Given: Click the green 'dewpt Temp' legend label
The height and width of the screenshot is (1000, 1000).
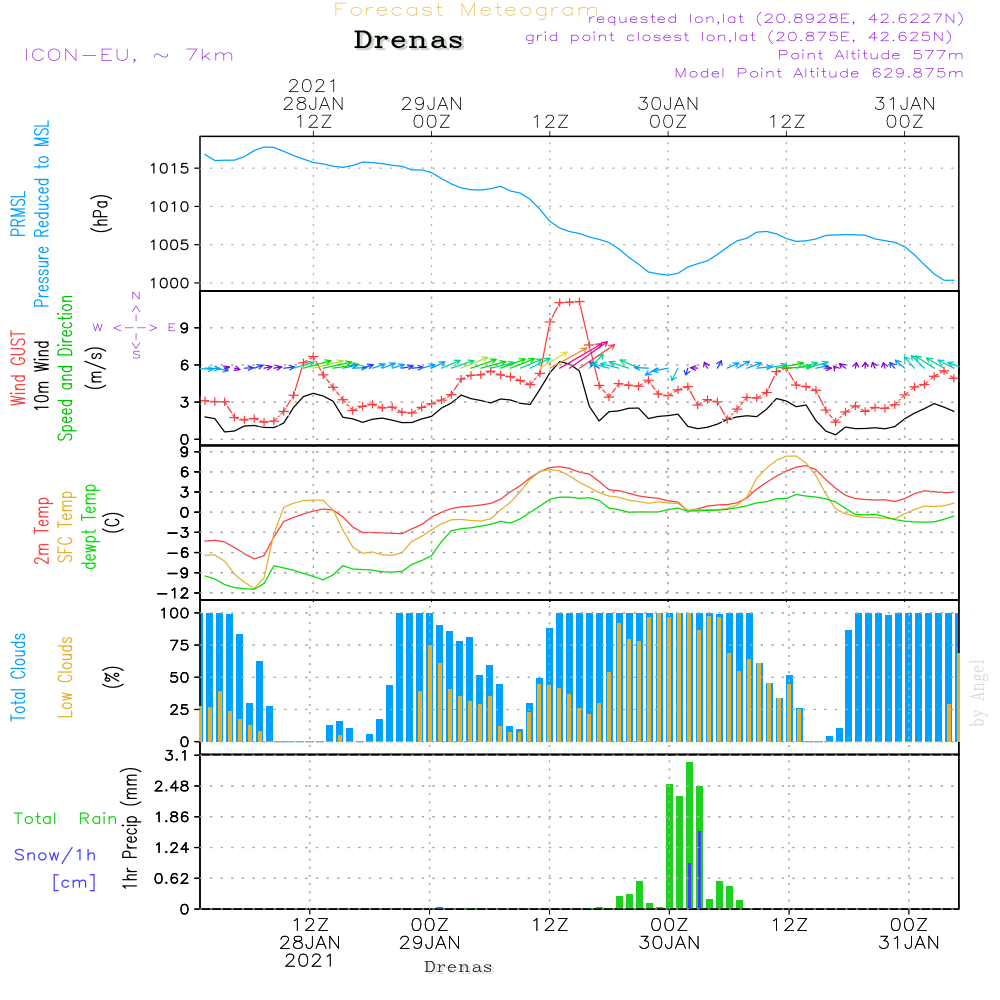Looking at the screenshot, I should coord(89,526).
